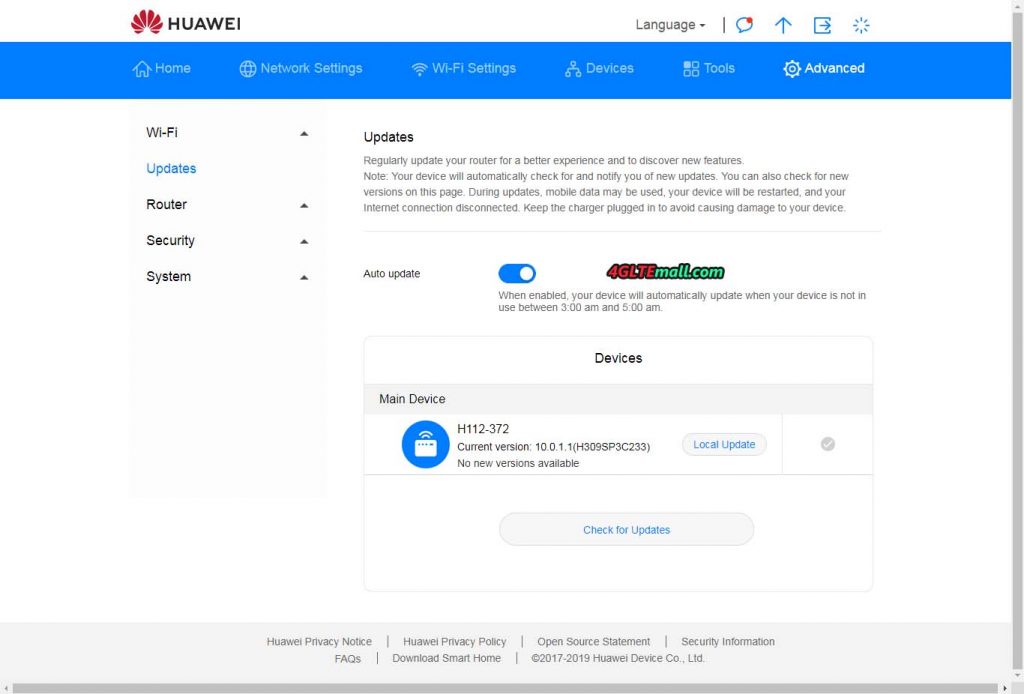Switch to the Devices tab
This screenshot has height=694, width=1024.
point(598,68)
